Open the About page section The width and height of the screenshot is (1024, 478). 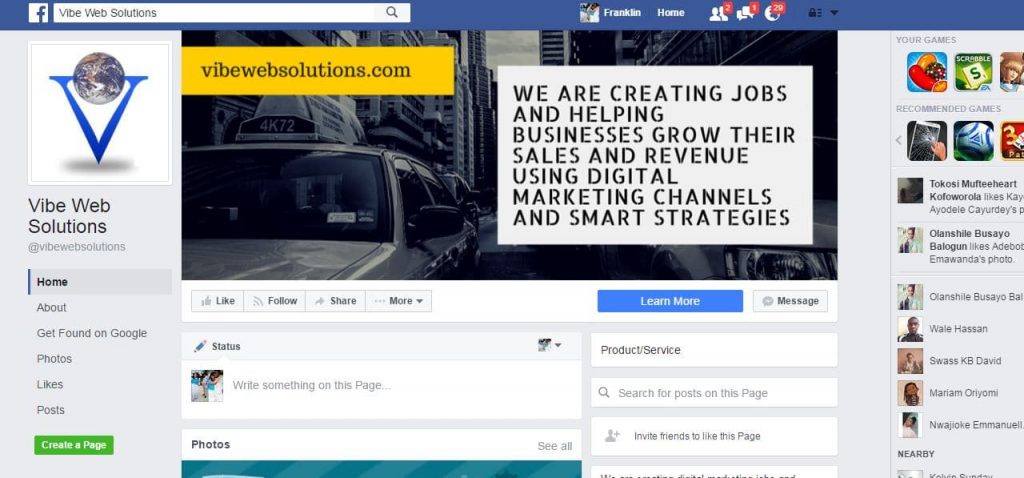(52, 308)
